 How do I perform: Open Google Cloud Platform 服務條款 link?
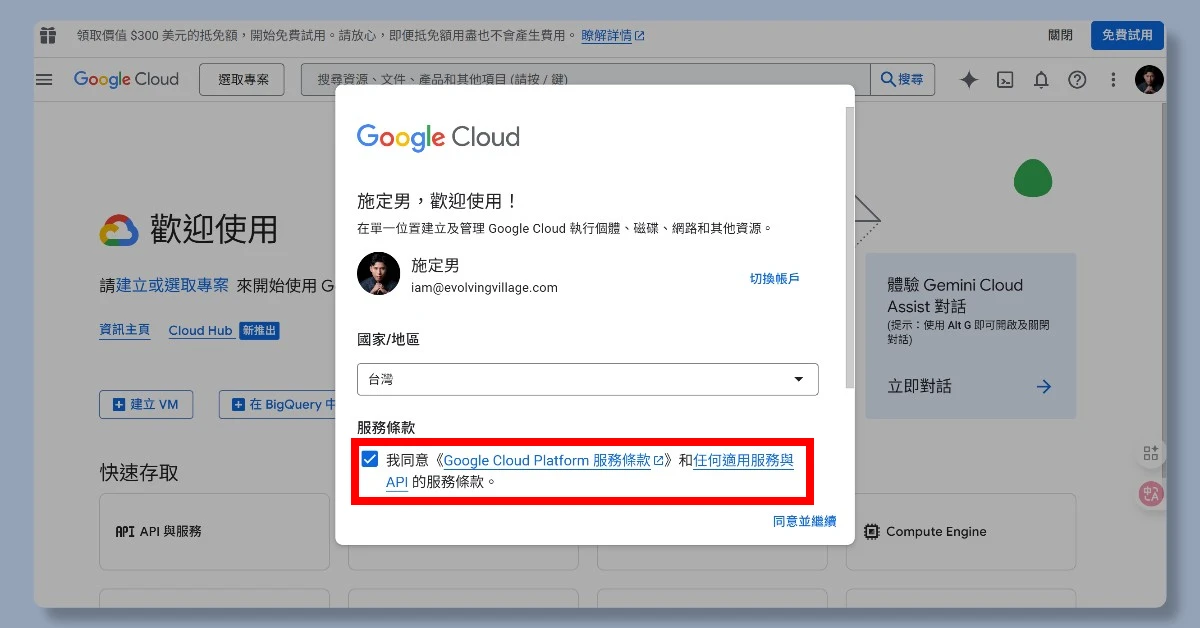point(554,460)
